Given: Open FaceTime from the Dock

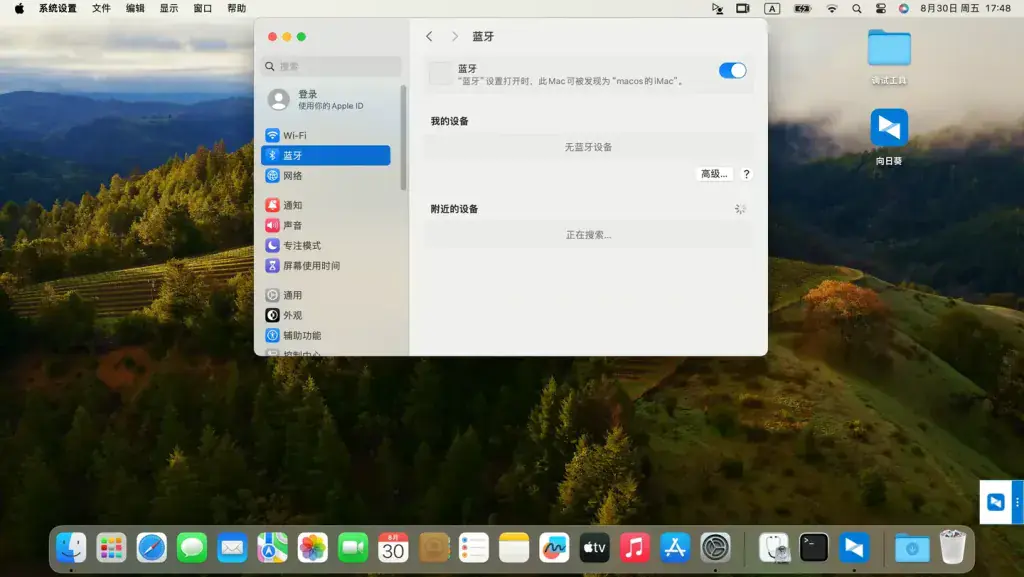Looking at the screenshot, I should (353, 548).
